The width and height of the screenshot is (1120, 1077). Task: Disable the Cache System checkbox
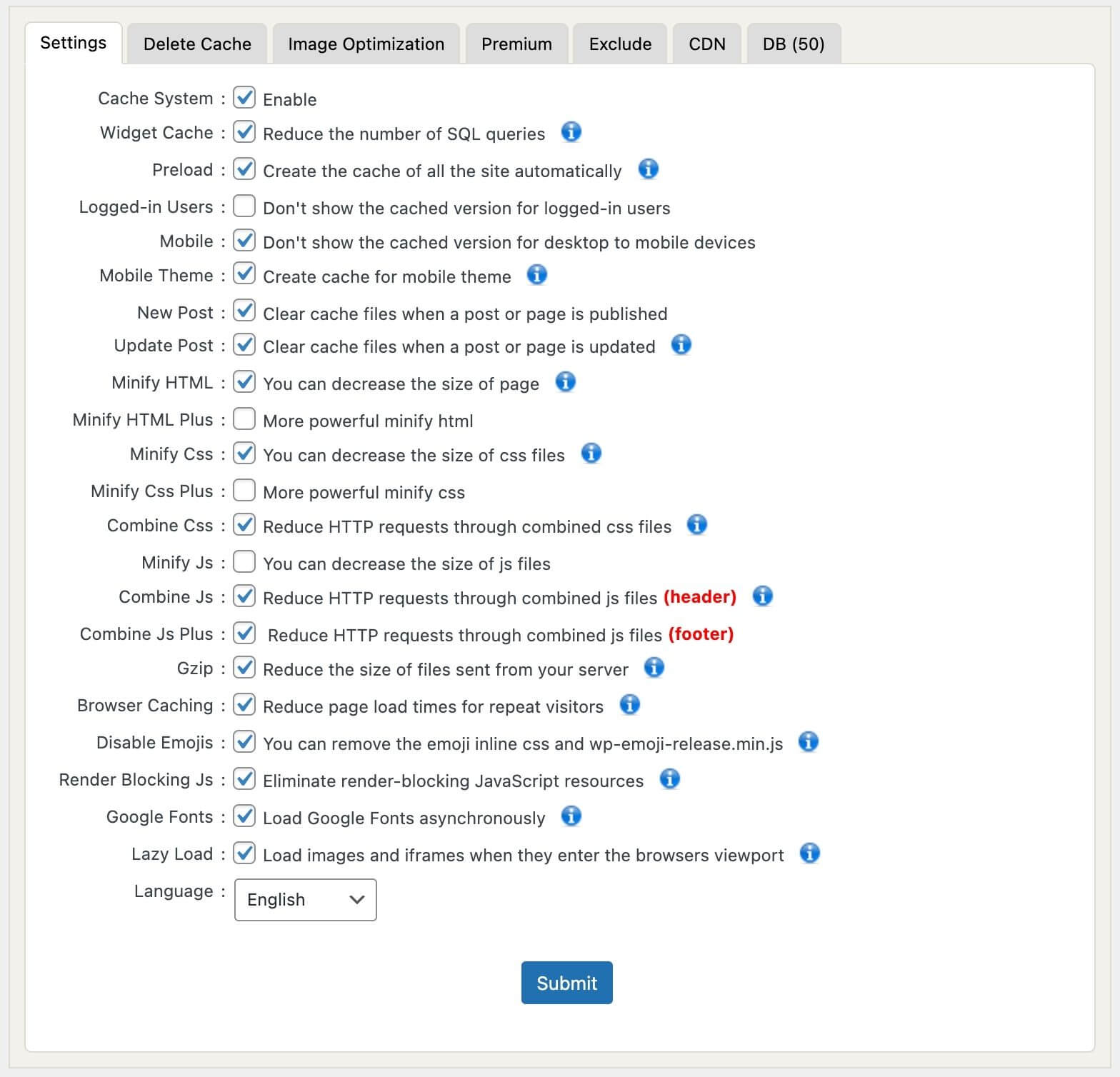(x=244, y=97)
